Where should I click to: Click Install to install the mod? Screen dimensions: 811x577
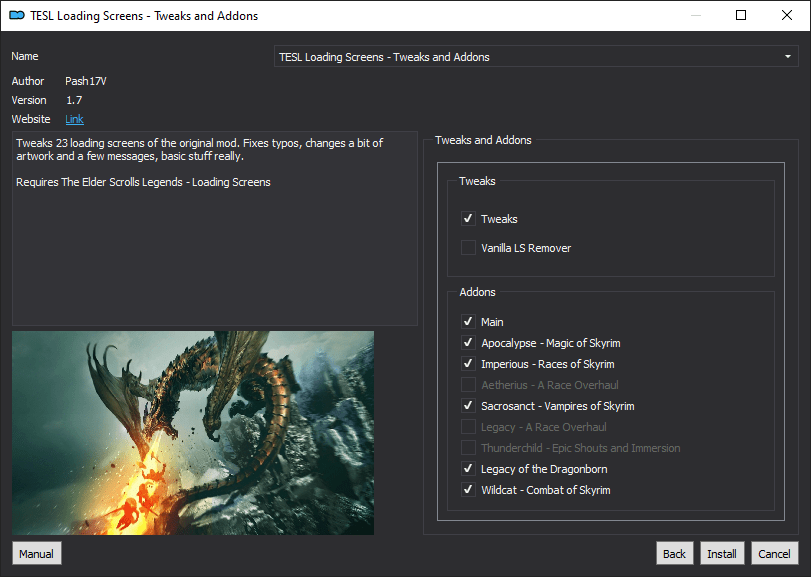coord(722,554)
